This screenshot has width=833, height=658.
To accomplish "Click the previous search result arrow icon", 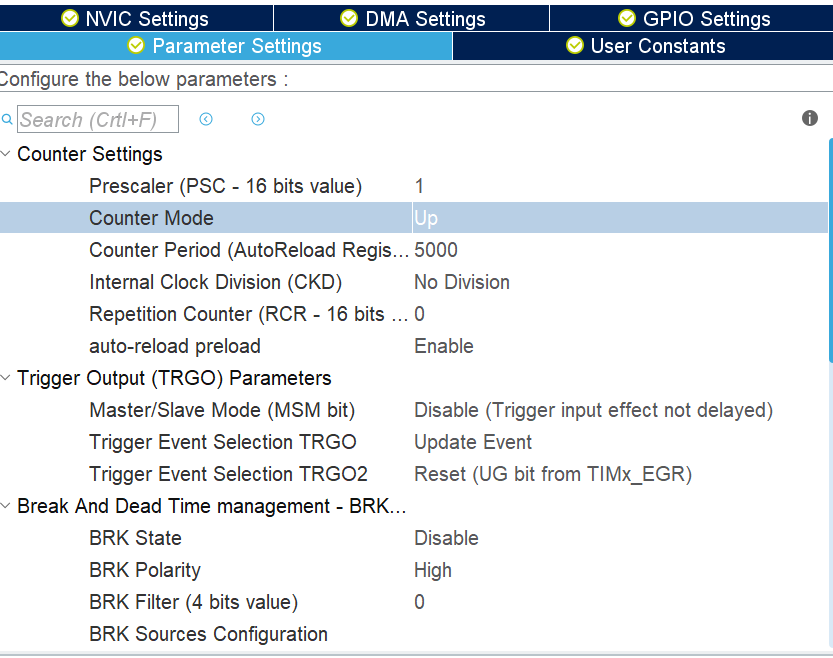I will [x=206, y=119].
